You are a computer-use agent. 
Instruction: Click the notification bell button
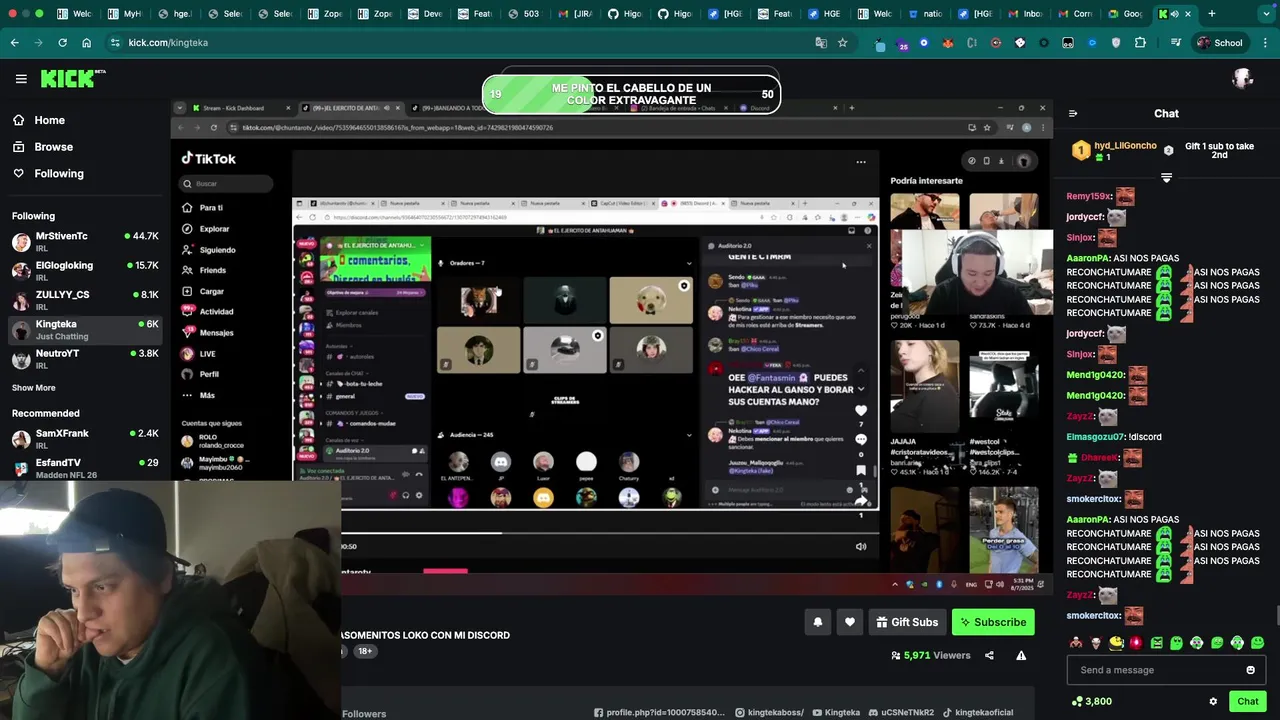[817, 622]
